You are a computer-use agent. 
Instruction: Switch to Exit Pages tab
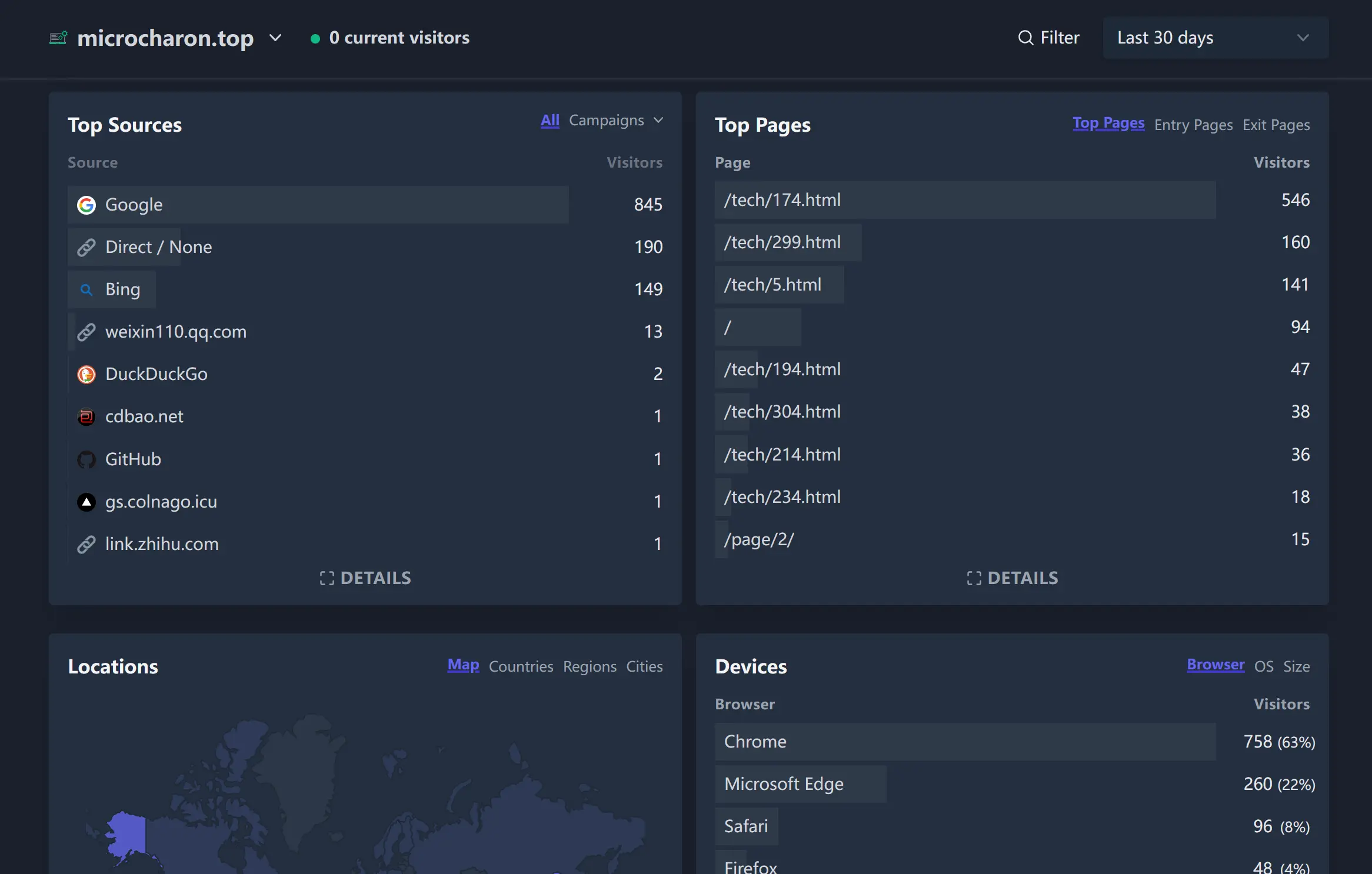click(1276, 124)
